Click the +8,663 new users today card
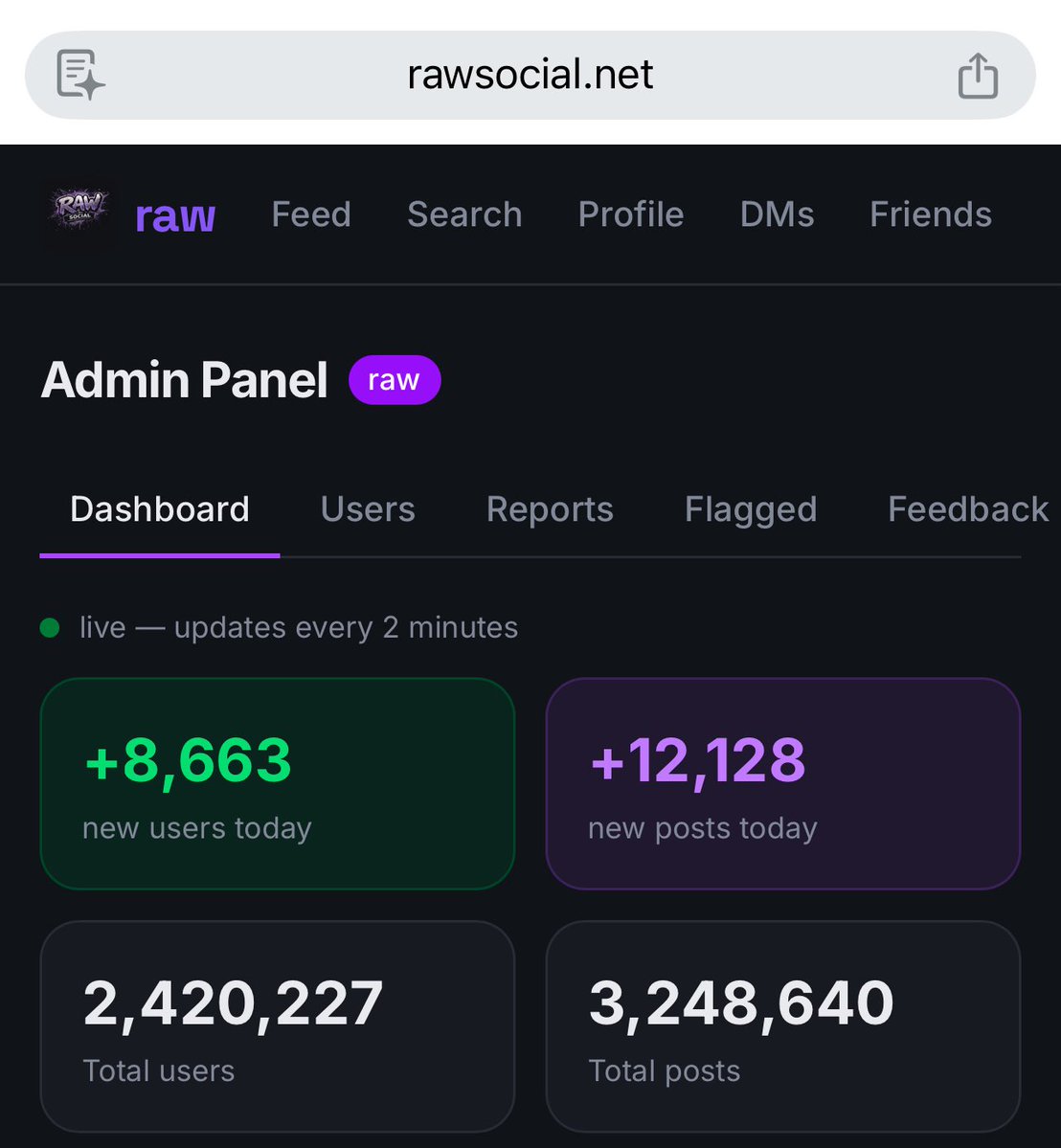 click(278, 784)
